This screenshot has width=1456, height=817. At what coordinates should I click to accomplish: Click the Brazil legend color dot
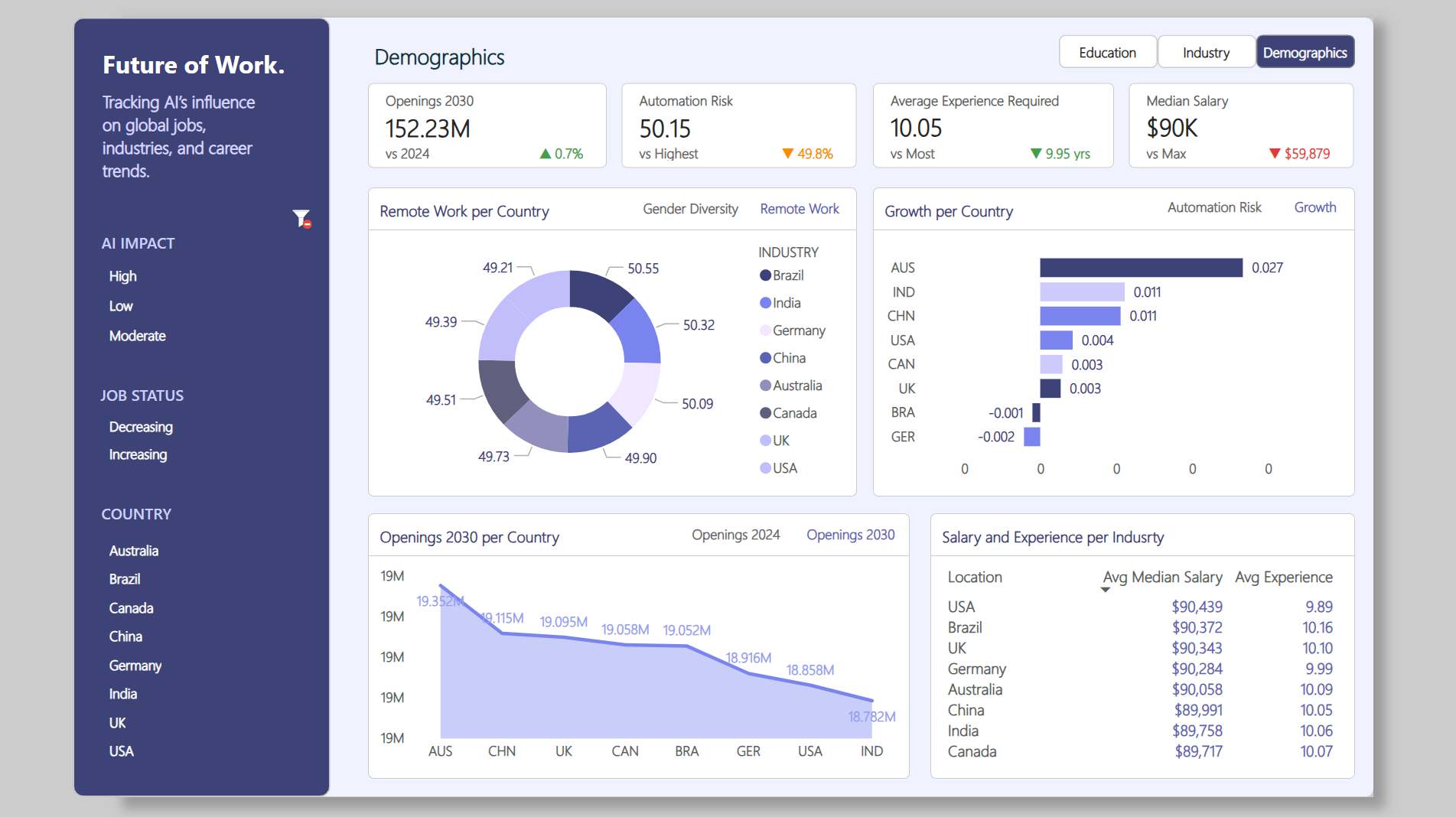(x=765, y=275)
